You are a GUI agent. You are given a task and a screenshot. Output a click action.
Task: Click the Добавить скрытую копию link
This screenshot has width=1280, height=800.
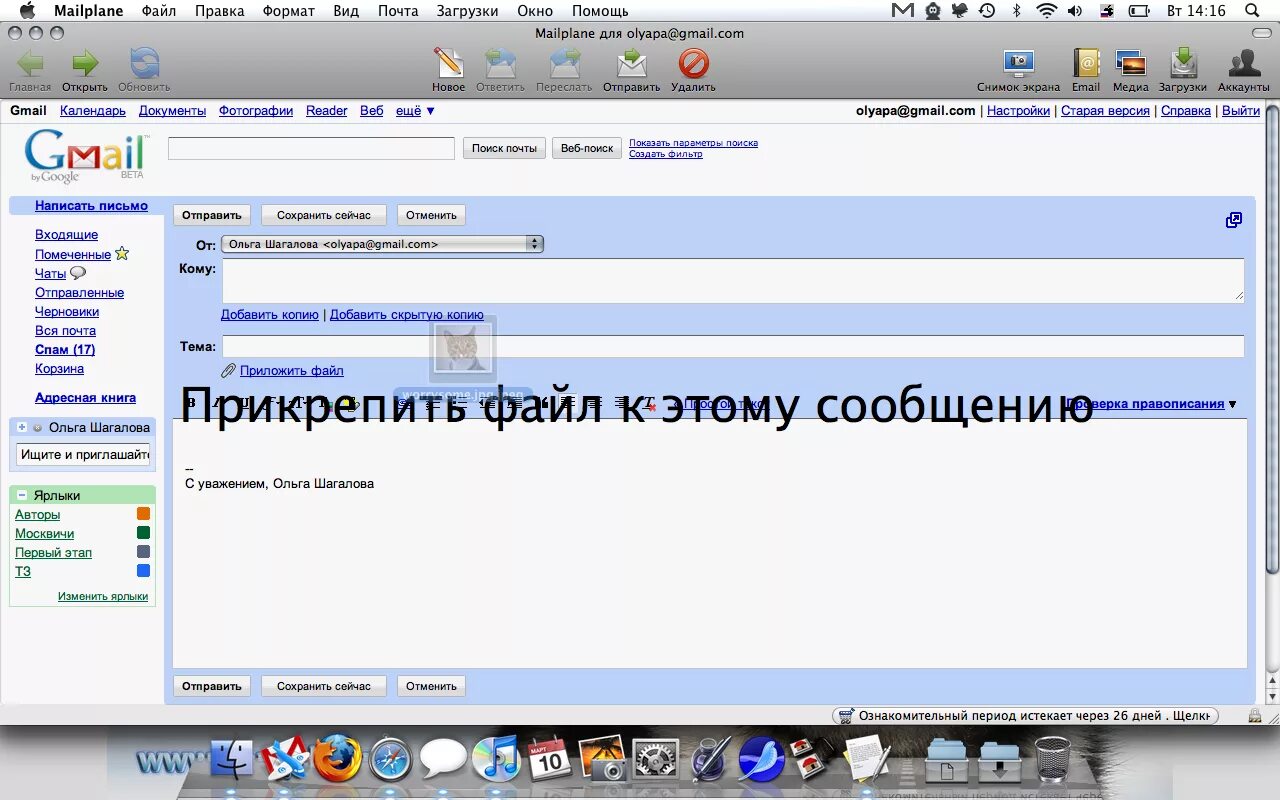pyautogui.click(x=407, y=314)
